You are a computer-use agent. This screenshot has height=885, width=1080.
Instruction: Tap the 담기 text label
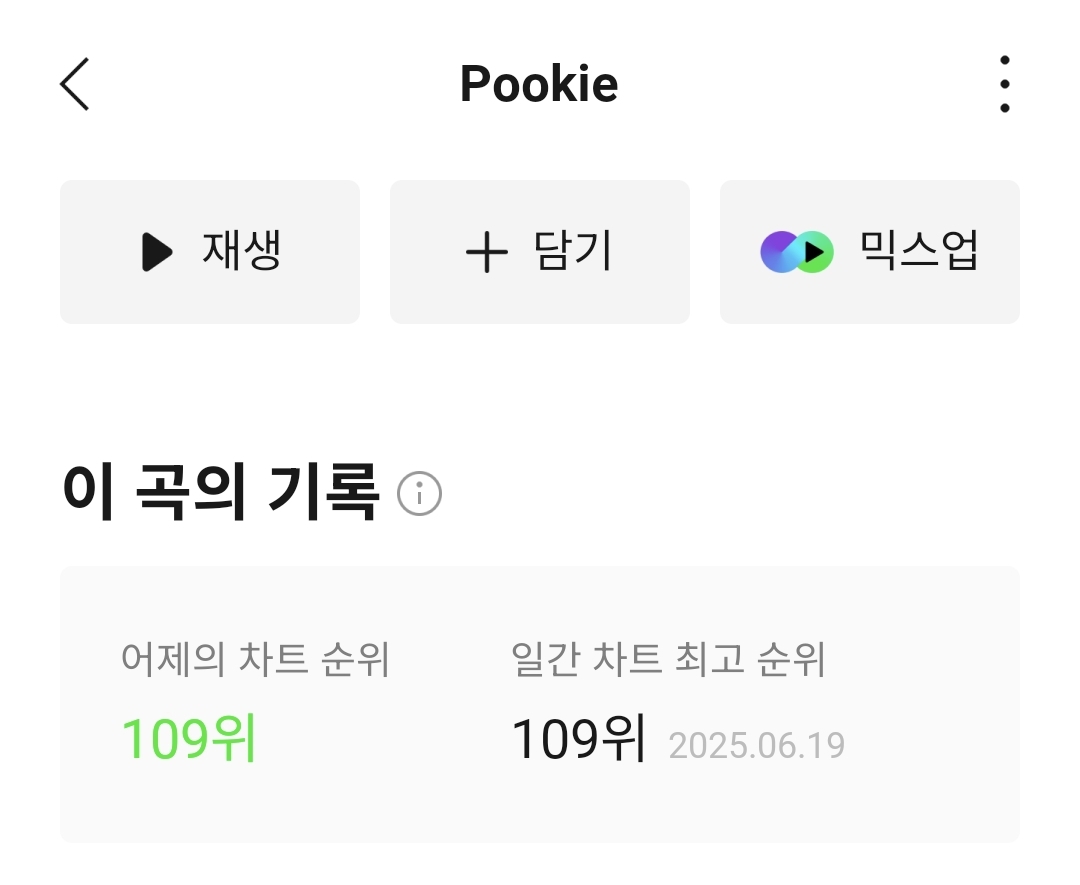573,251
